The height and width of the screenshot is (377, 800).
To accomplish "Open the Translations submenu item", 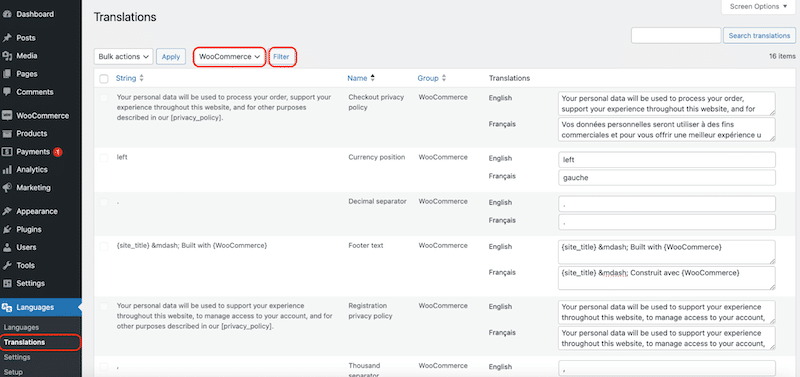I will click(x=24, y=342).
